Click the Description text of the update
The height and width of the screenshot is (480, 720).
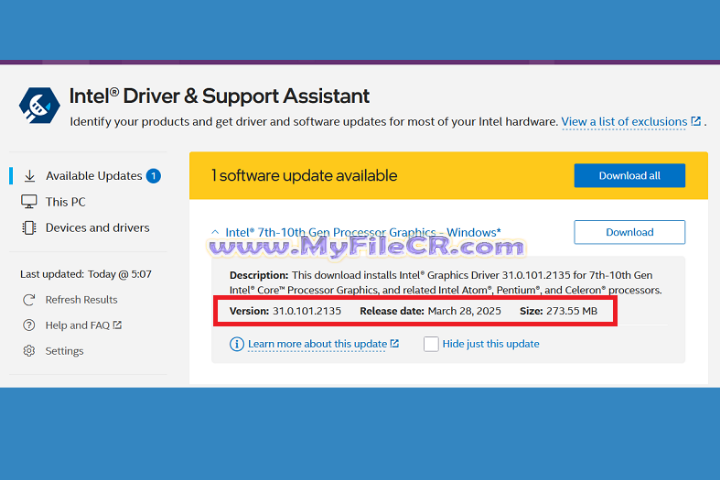[445, 282]
